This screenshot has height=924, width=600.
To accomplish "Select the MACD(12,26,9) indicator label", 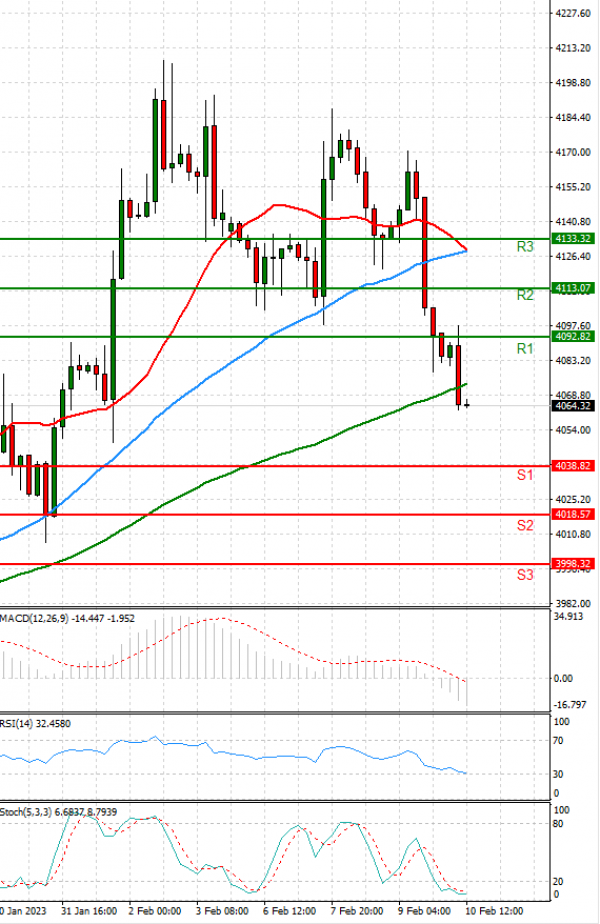I will [x=67, y=618].
